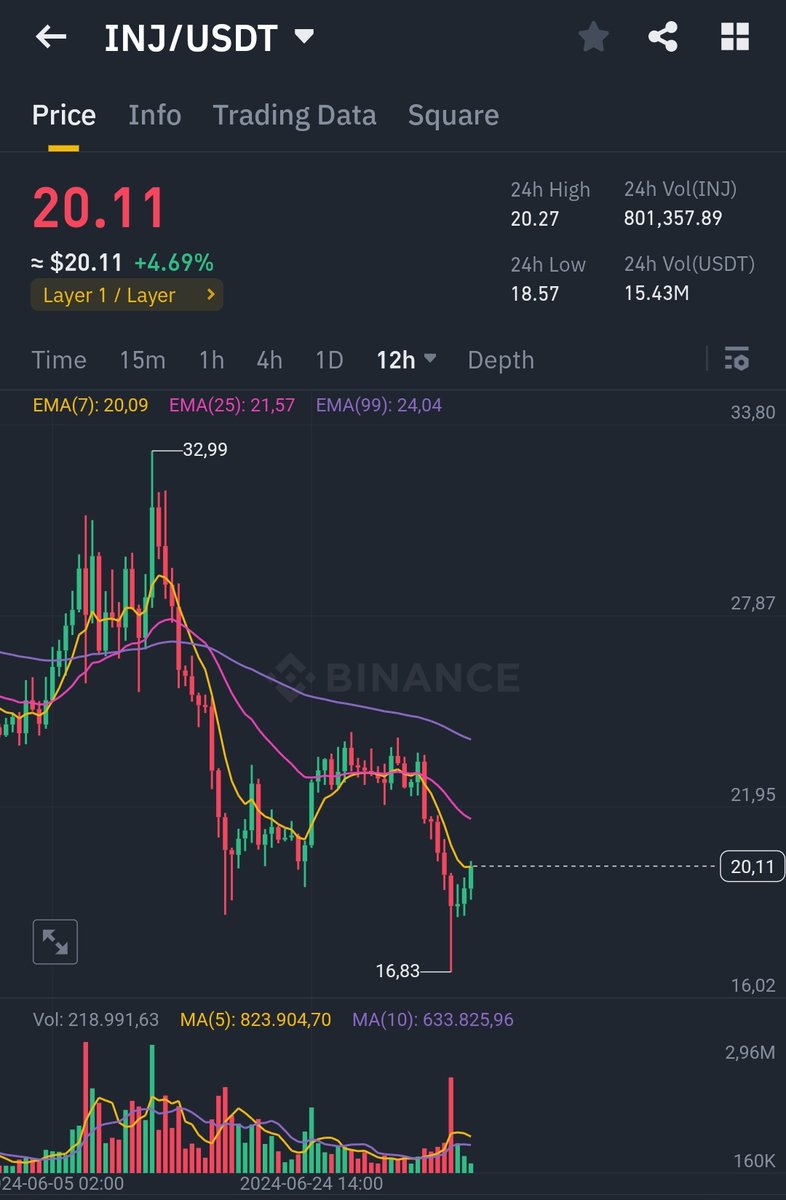Expand chart to fullscreen icon
This screenshot has height=1200, width=786.
pyautogui.click(x=55, y=942)
